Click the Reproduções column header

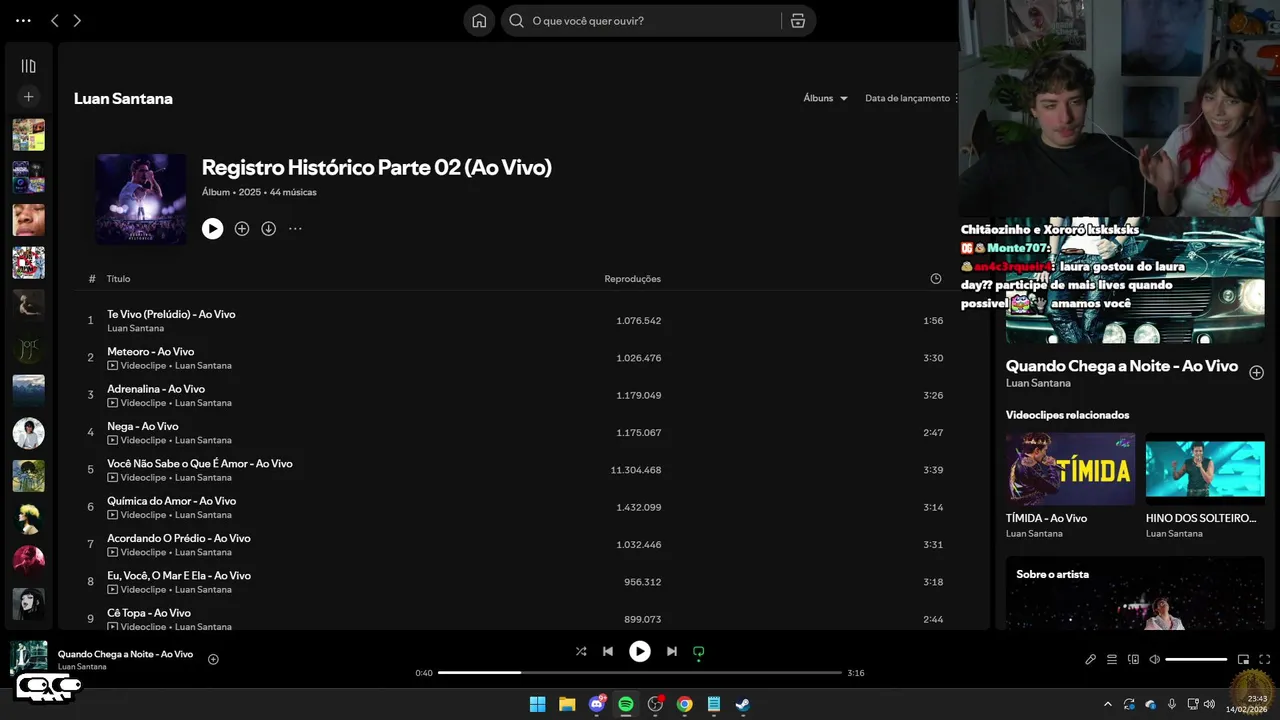tap(632, 279)
